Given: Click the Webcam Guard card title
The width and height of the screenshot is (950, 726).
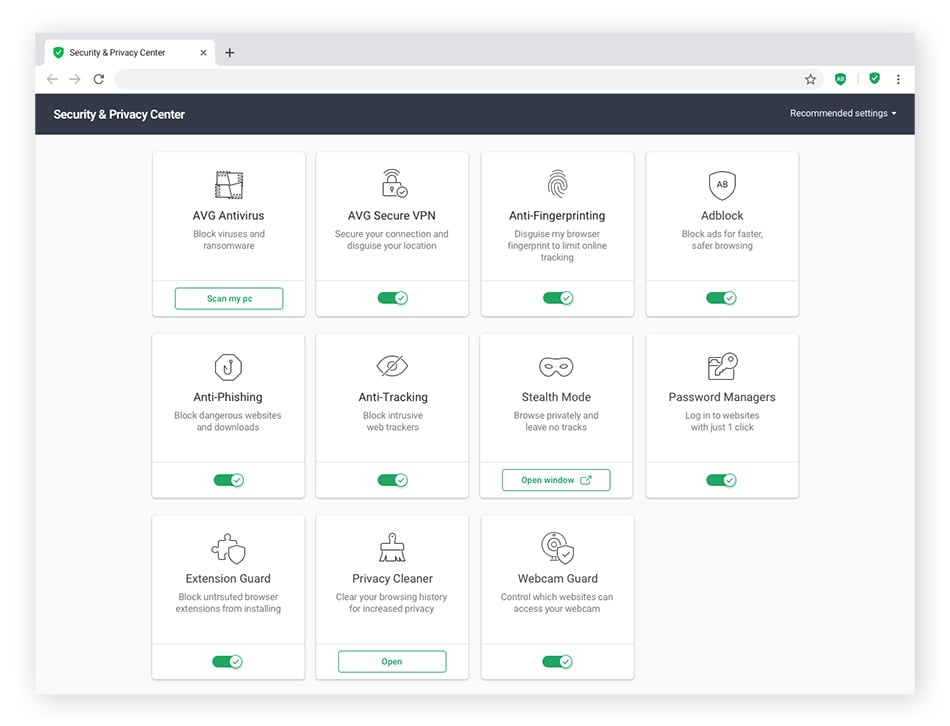Looking at the screenshot, I should 557,578.
